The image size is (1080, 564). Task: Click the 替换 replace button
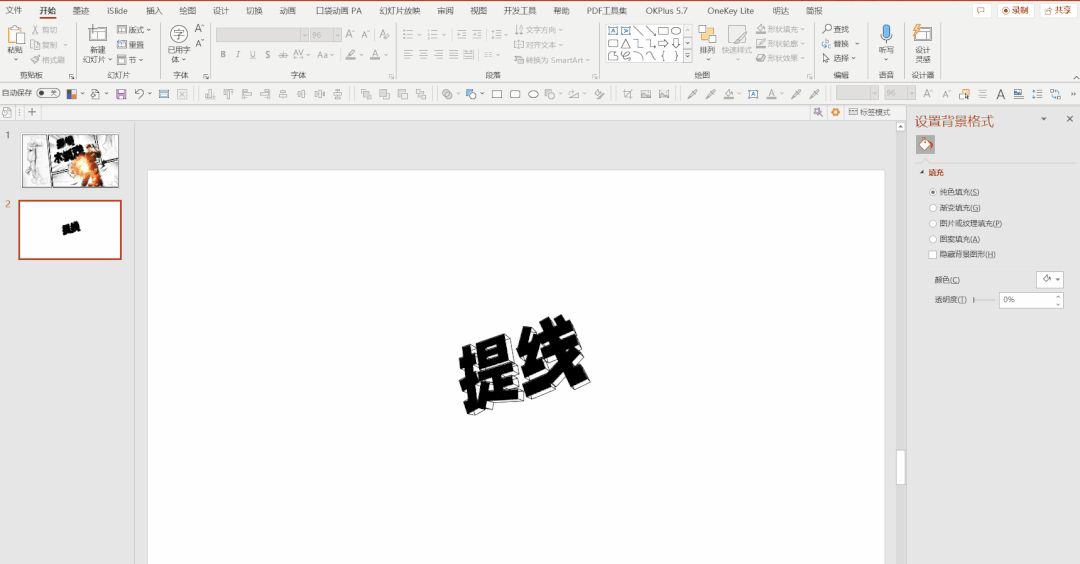pos(840,44)
